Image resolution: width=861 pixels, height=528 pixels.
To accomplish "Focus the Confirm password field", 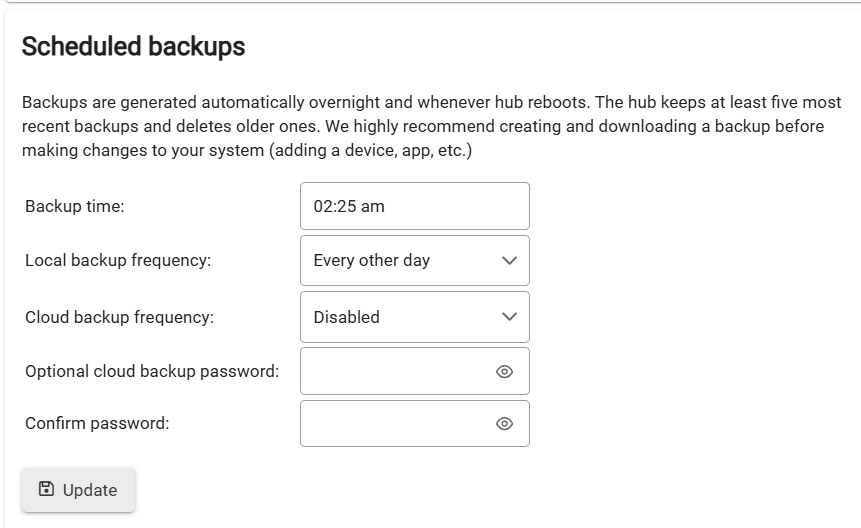I will pos(396,423).
